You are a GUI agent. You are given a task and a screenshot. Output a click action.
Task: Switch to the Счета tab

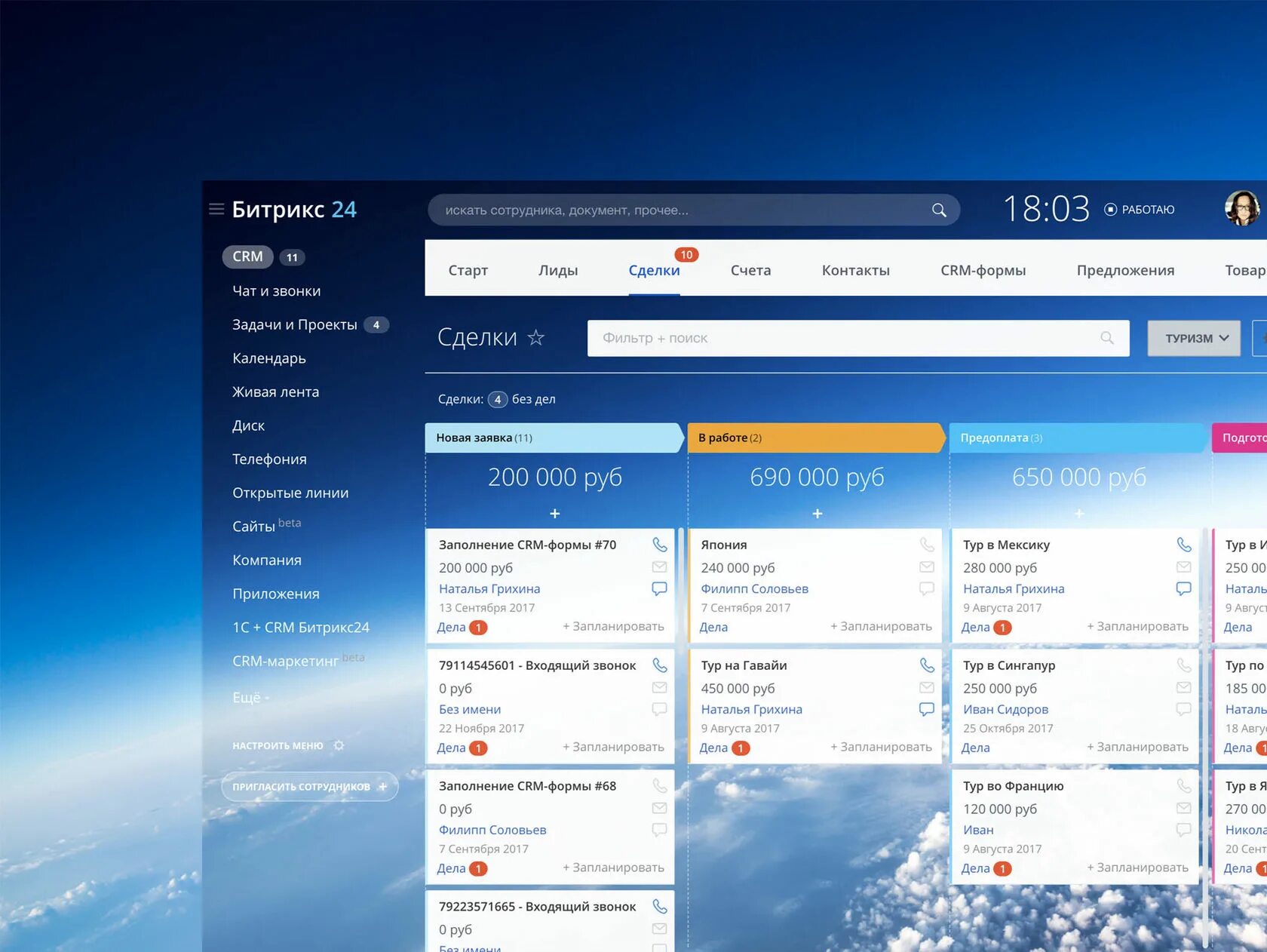pos(750,270)
